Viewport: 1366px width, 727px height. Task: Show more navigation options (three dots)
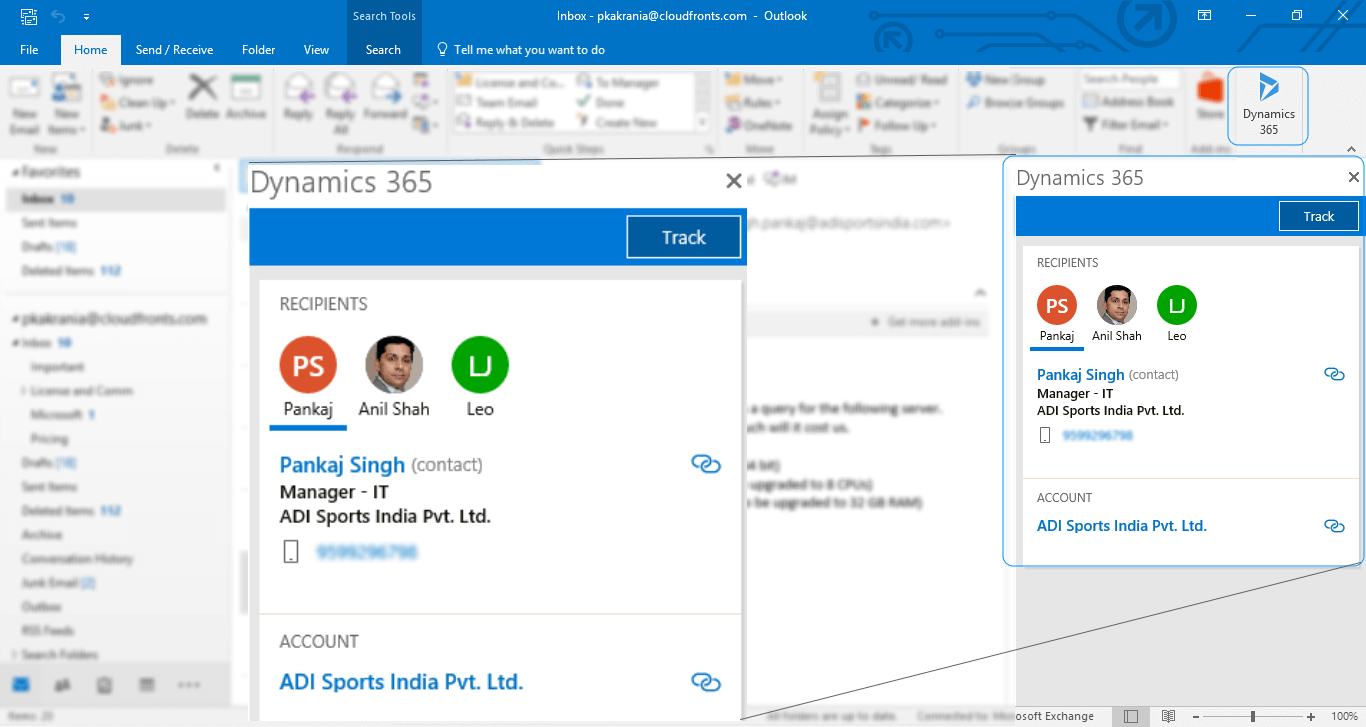point(189,685)
